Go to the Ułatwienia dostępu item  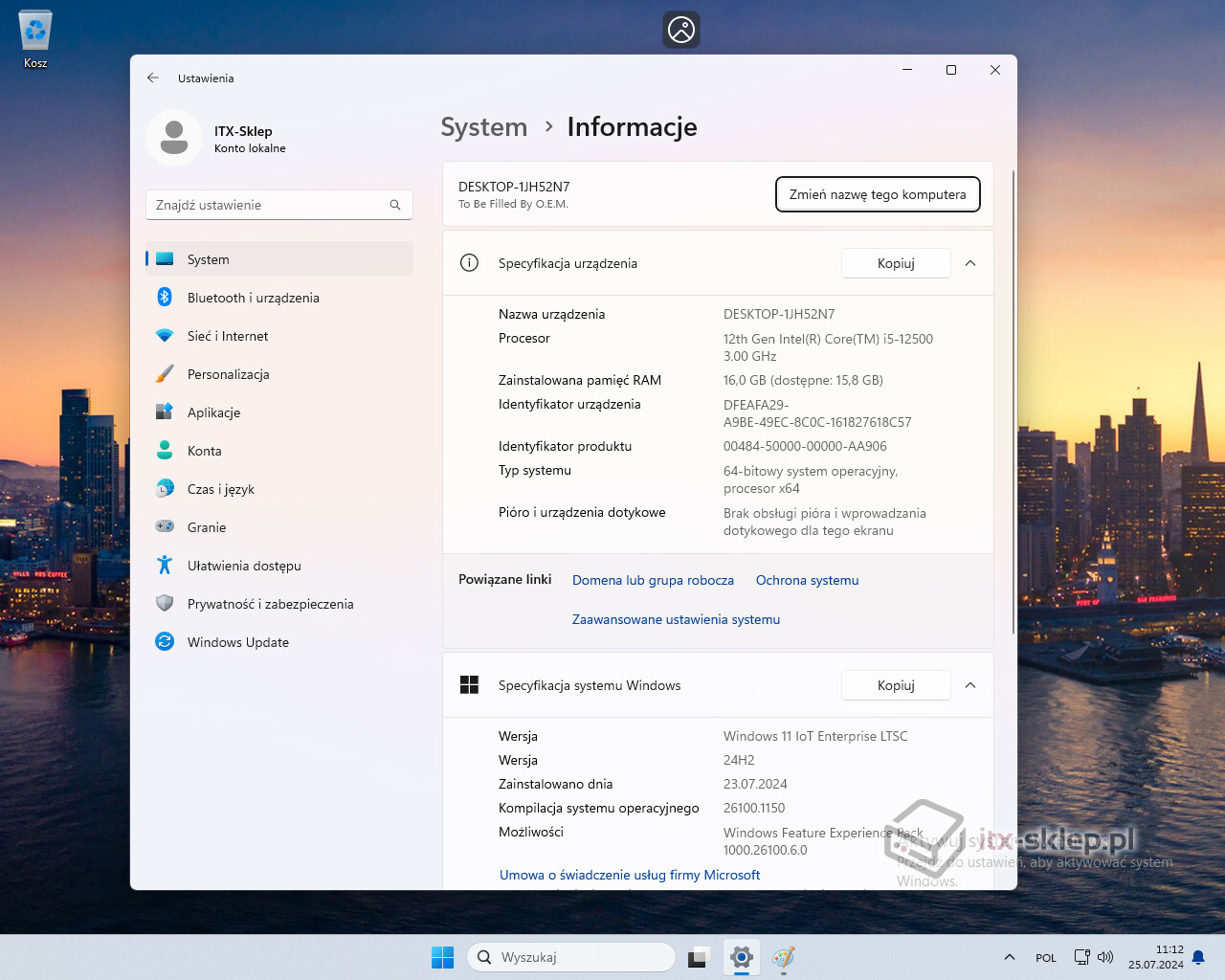279,566
